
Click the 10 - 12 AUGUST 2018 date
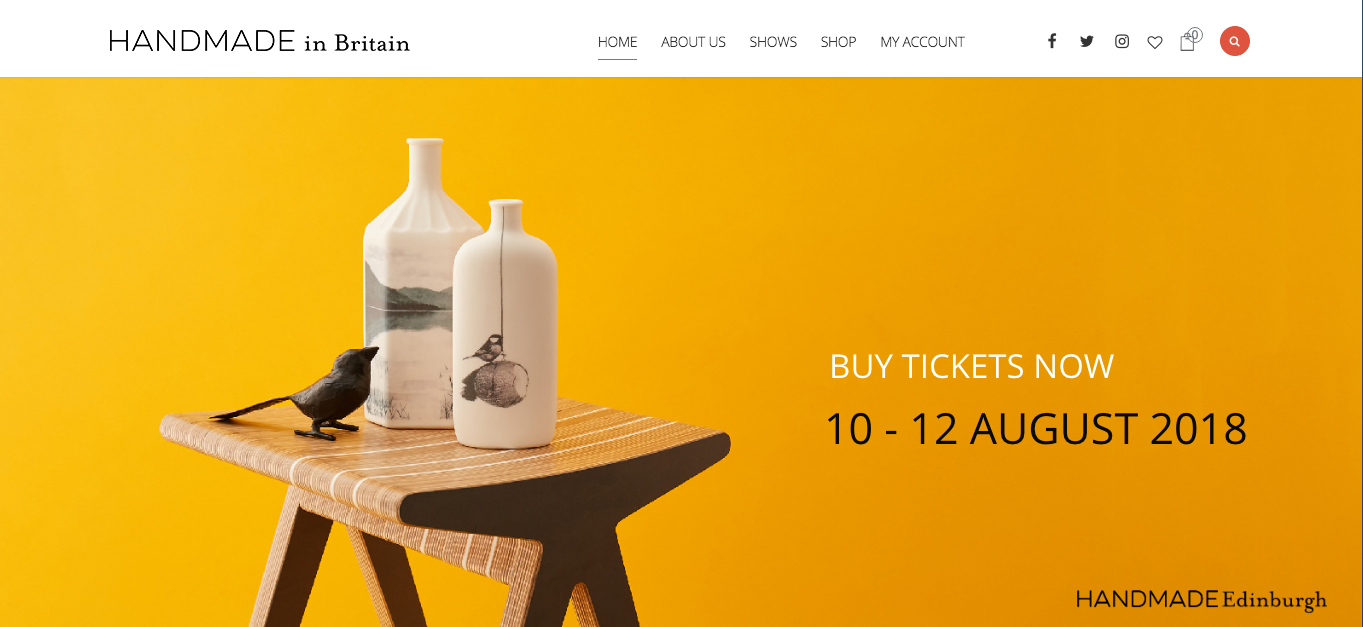[x=1035, y=428]
